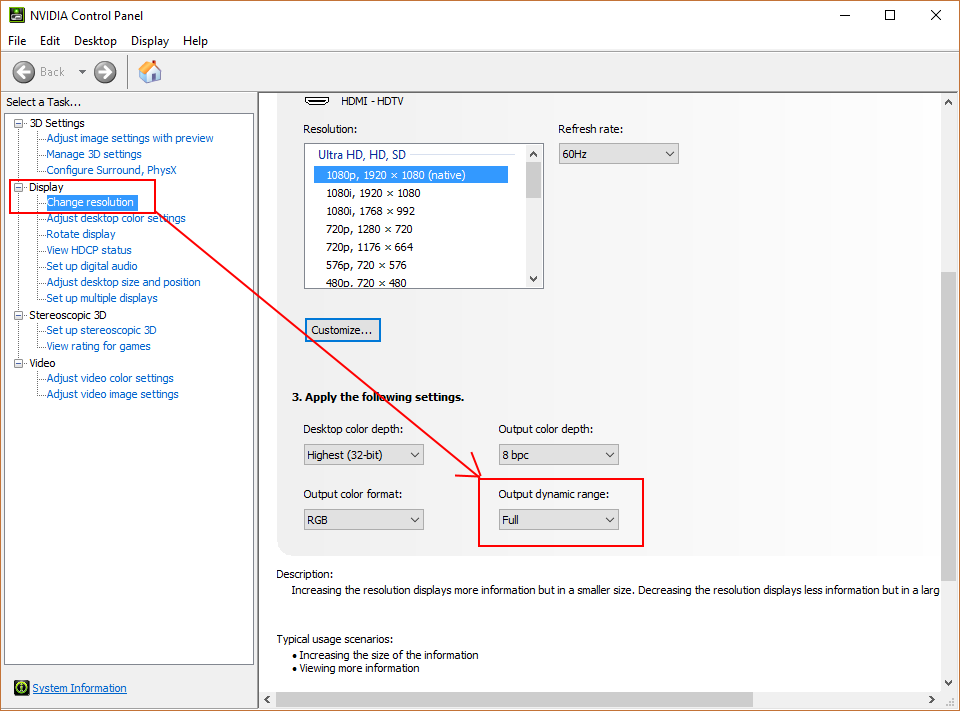Click the main panel vertical scrollbar thumb
Image resolution: width=960 pixels, height=711 pixels.
[948, 426]
